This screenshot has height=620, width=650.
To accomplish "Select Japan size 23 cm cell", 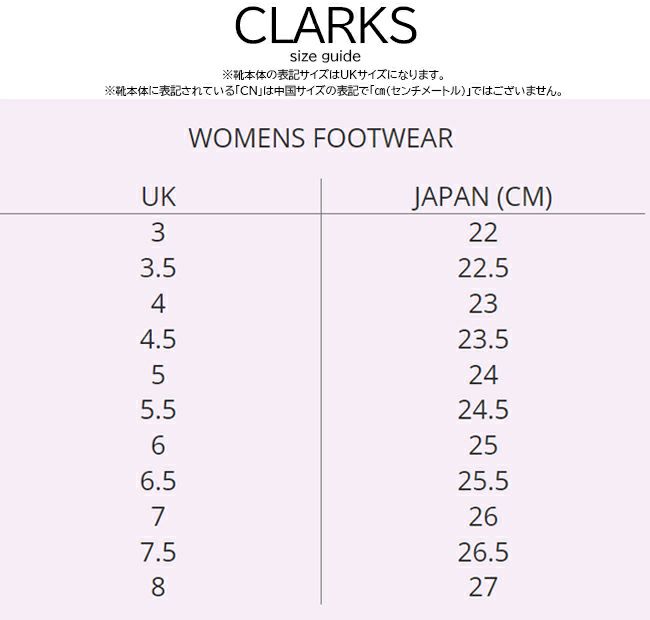I will (x=483, y=304).
